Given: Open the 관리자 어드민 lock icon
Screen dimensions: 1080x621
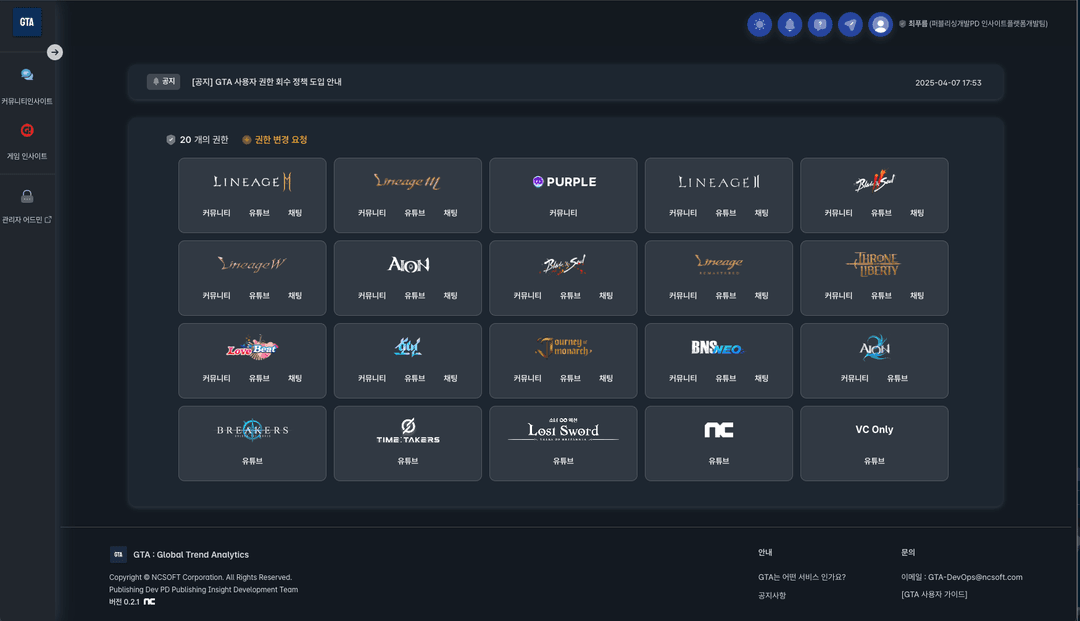Looking at the screenshot, I should pyautogui.click(x=27, y=197).
